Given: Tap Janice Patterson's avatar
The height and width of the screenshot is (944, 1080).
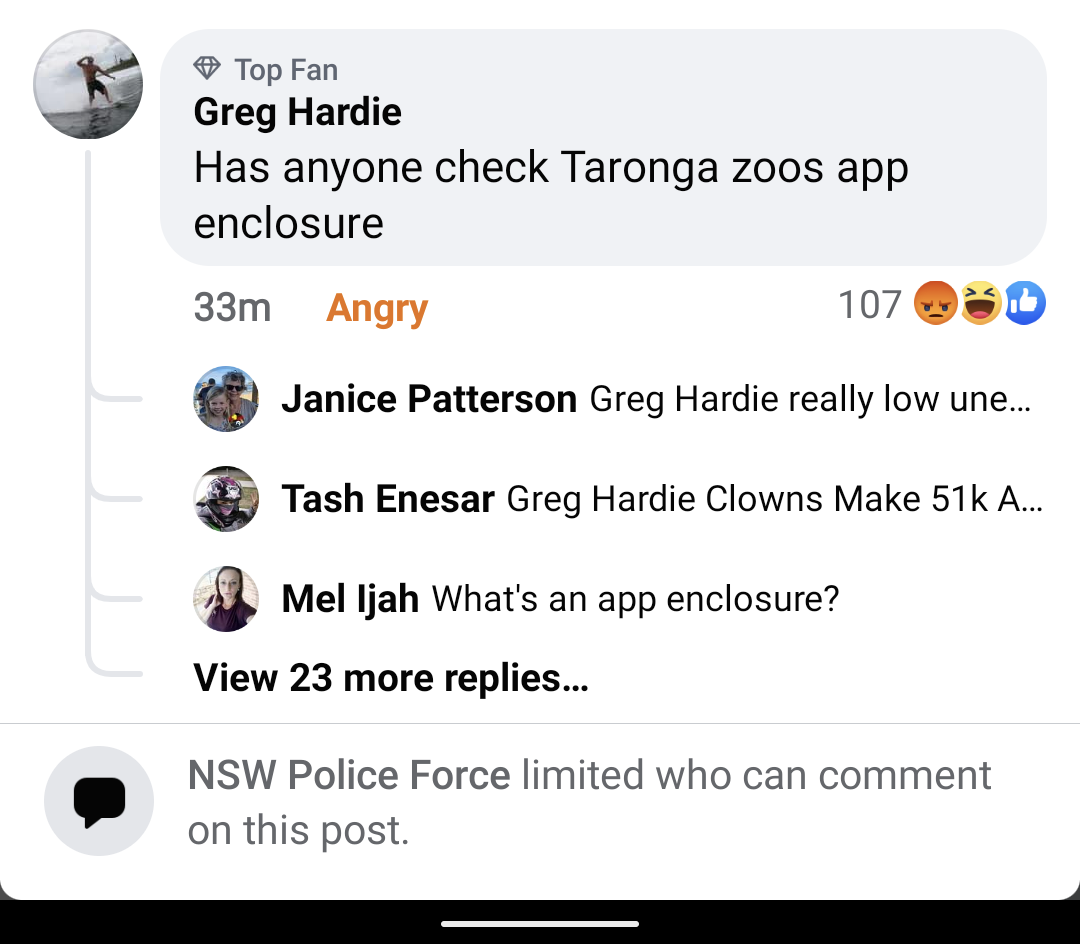Looking at the screenshot, I should (x=226, y=399).
